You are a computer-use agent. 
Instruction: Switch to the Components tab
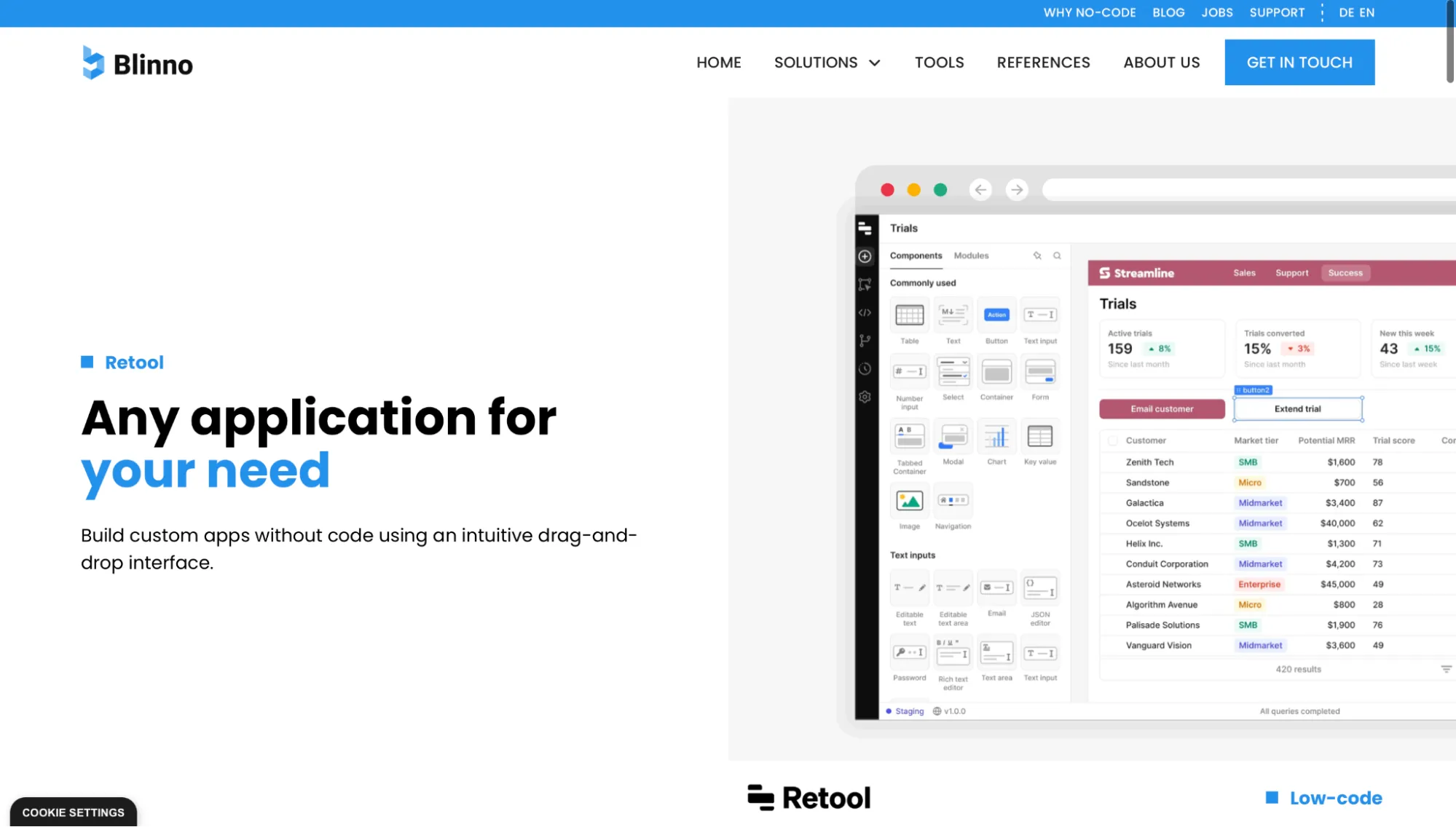(x=916, y=256)
